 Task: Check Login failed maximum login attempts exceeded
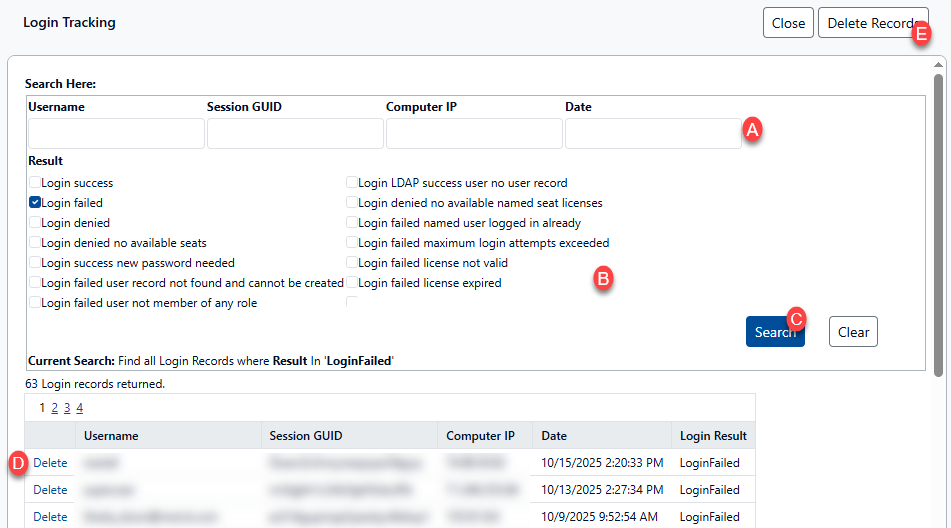pyautogui.click(x=352, y=243)
